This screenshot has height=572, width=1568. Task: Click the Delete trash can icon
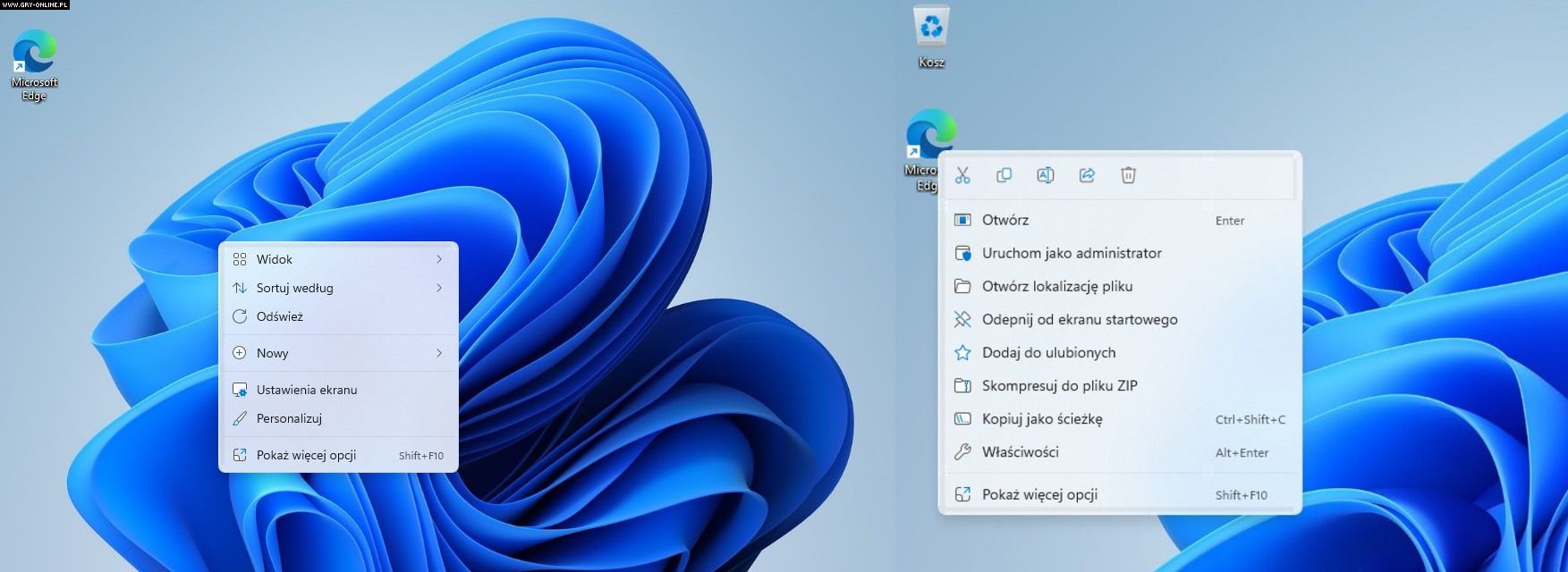1128,175
